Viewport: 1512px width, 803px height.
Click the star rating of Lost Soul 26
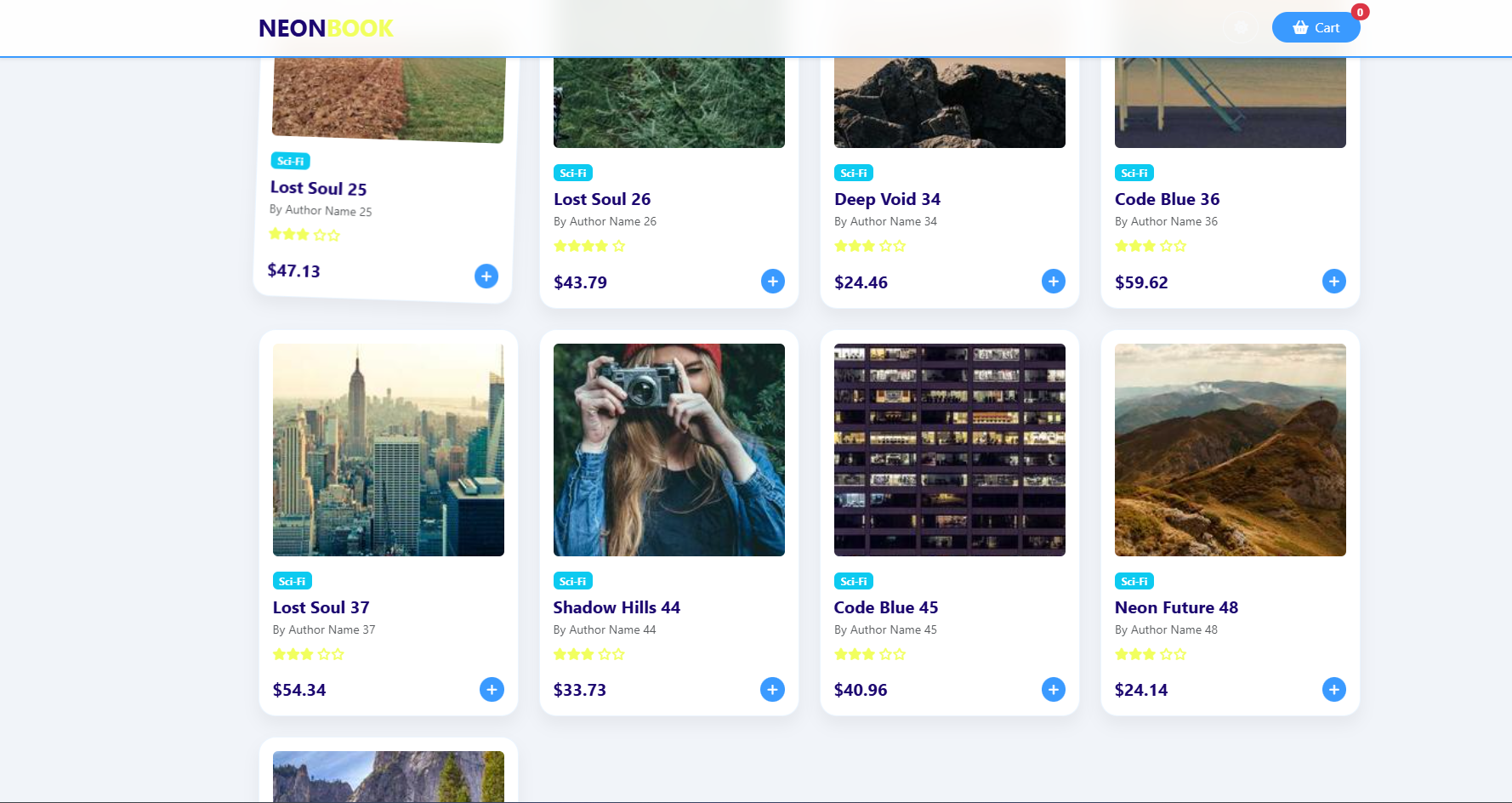pos(589,246)
